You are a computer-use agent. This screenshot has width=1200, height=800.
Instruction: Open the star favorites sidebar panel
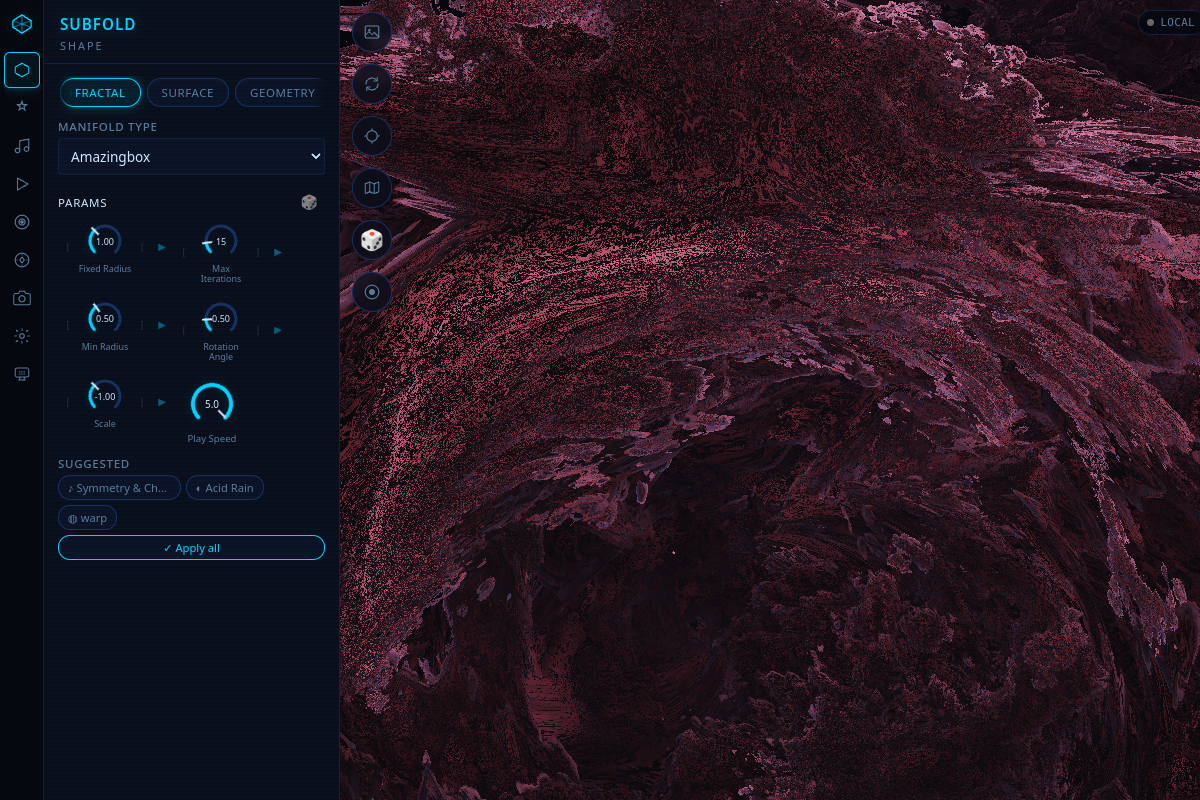[x=22, y=106]
